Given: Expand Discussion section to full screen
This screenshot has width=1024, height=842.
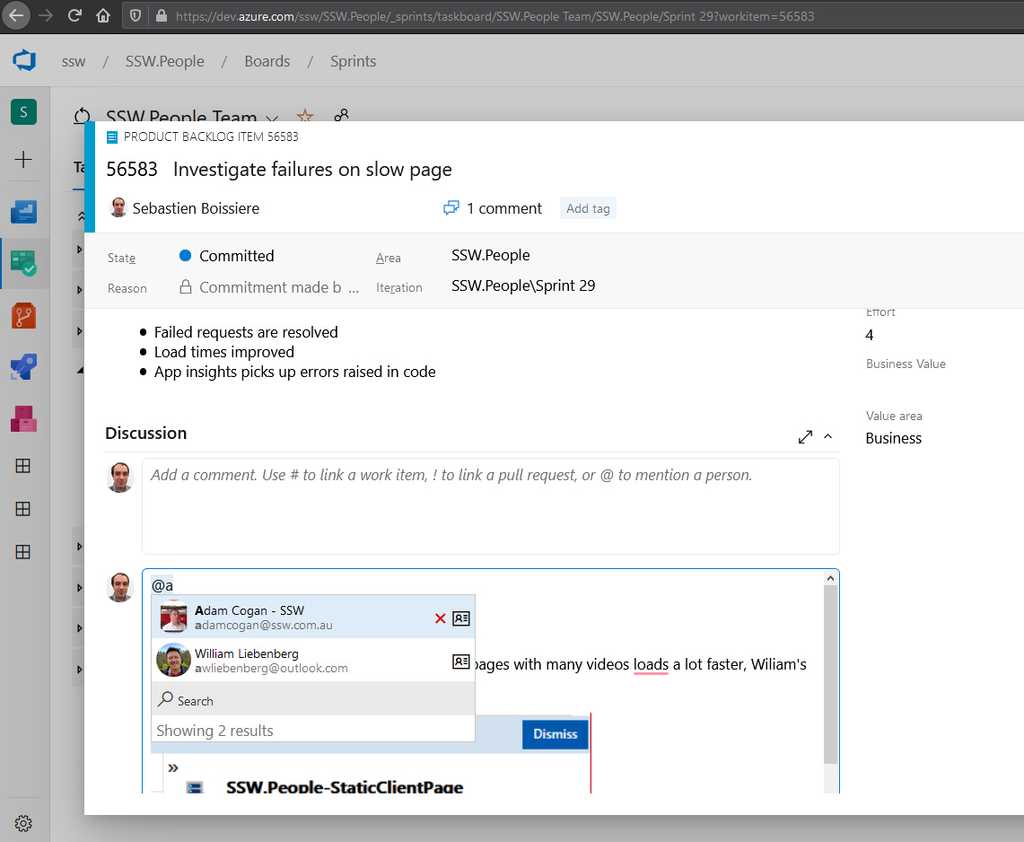Looking at the screenshot, I should click(805, 437).
